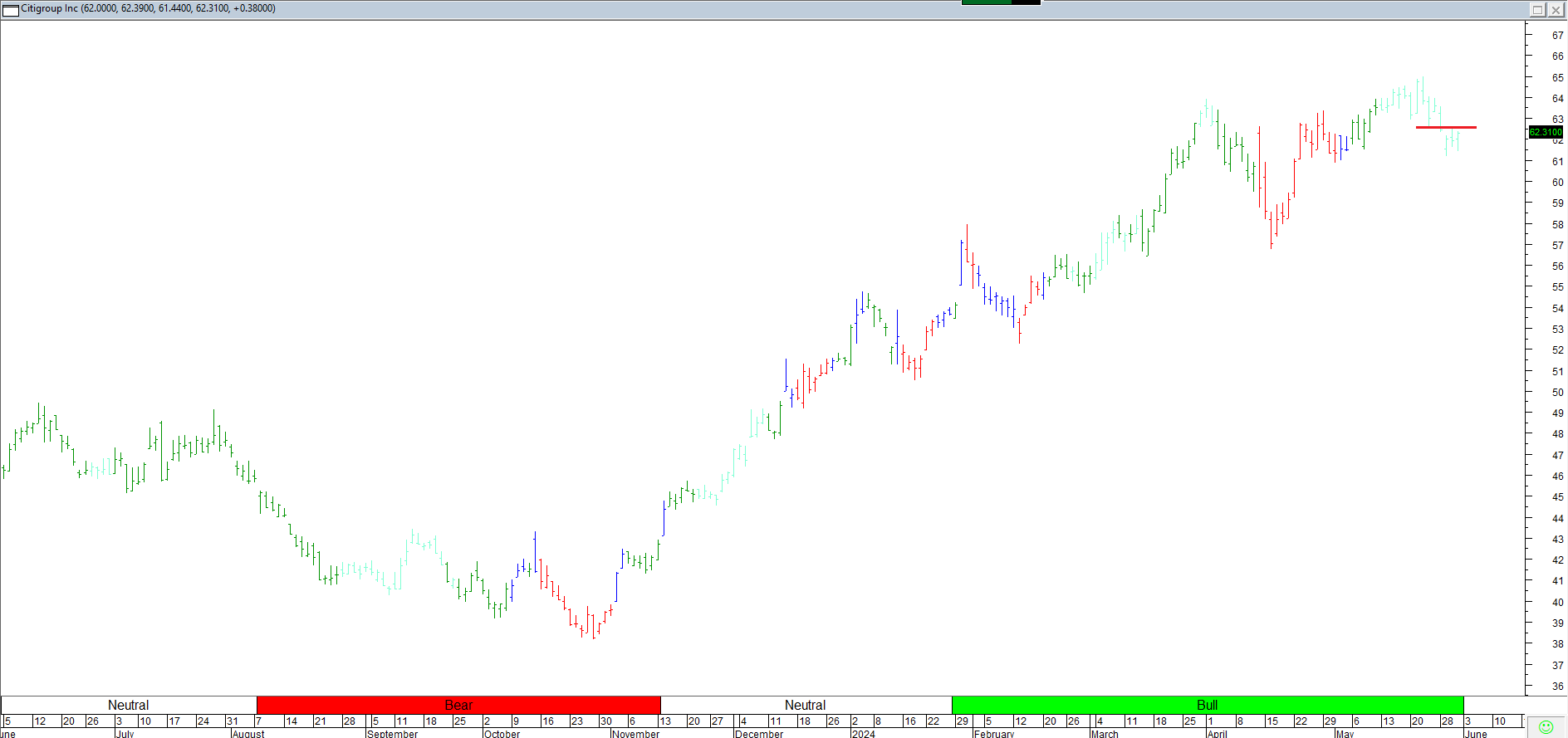1568x738 pixels.
Task: Click the June month label
Action: [1476, 734]
